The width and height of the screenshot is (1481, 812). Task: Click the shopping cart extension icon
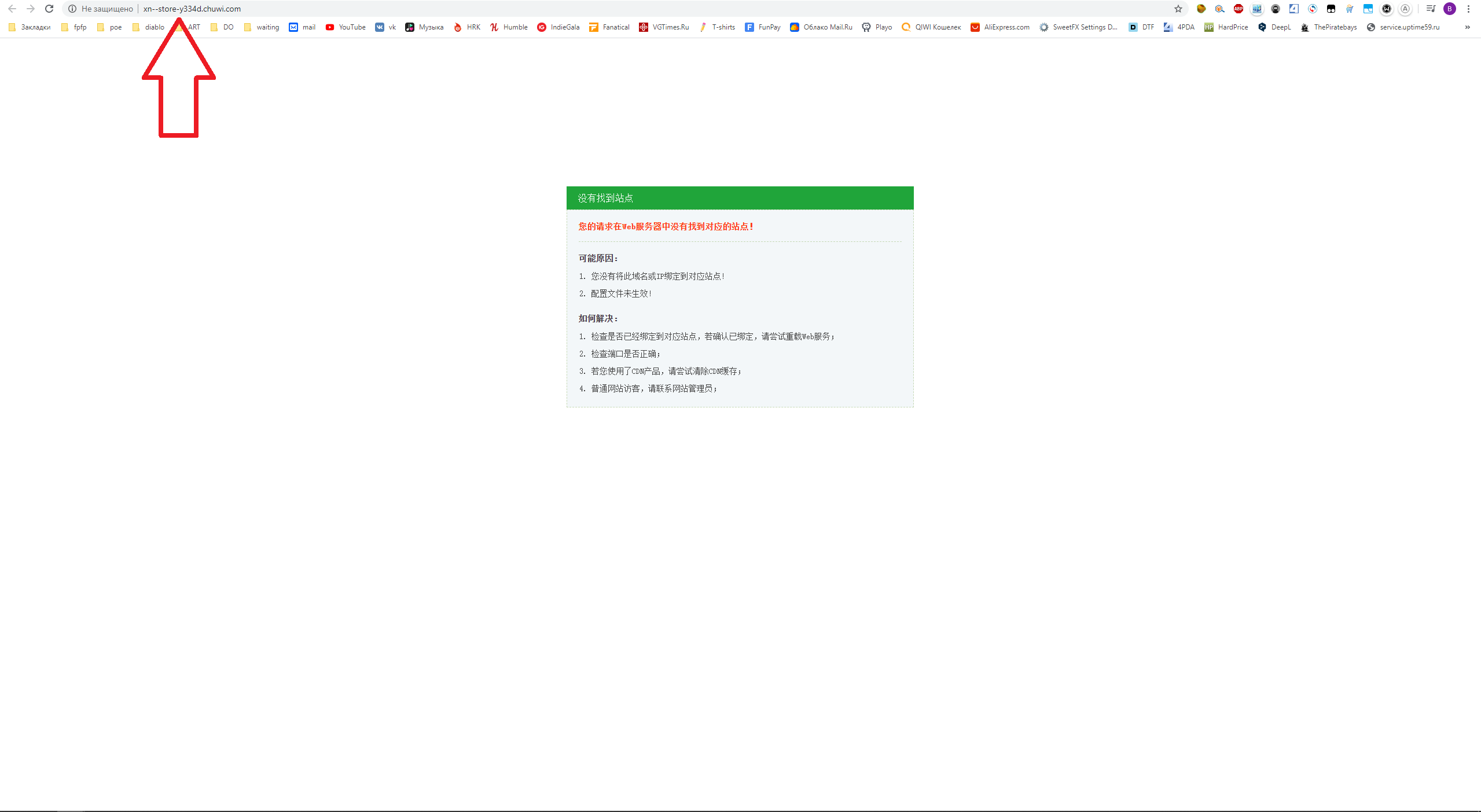coord(1349,9)
